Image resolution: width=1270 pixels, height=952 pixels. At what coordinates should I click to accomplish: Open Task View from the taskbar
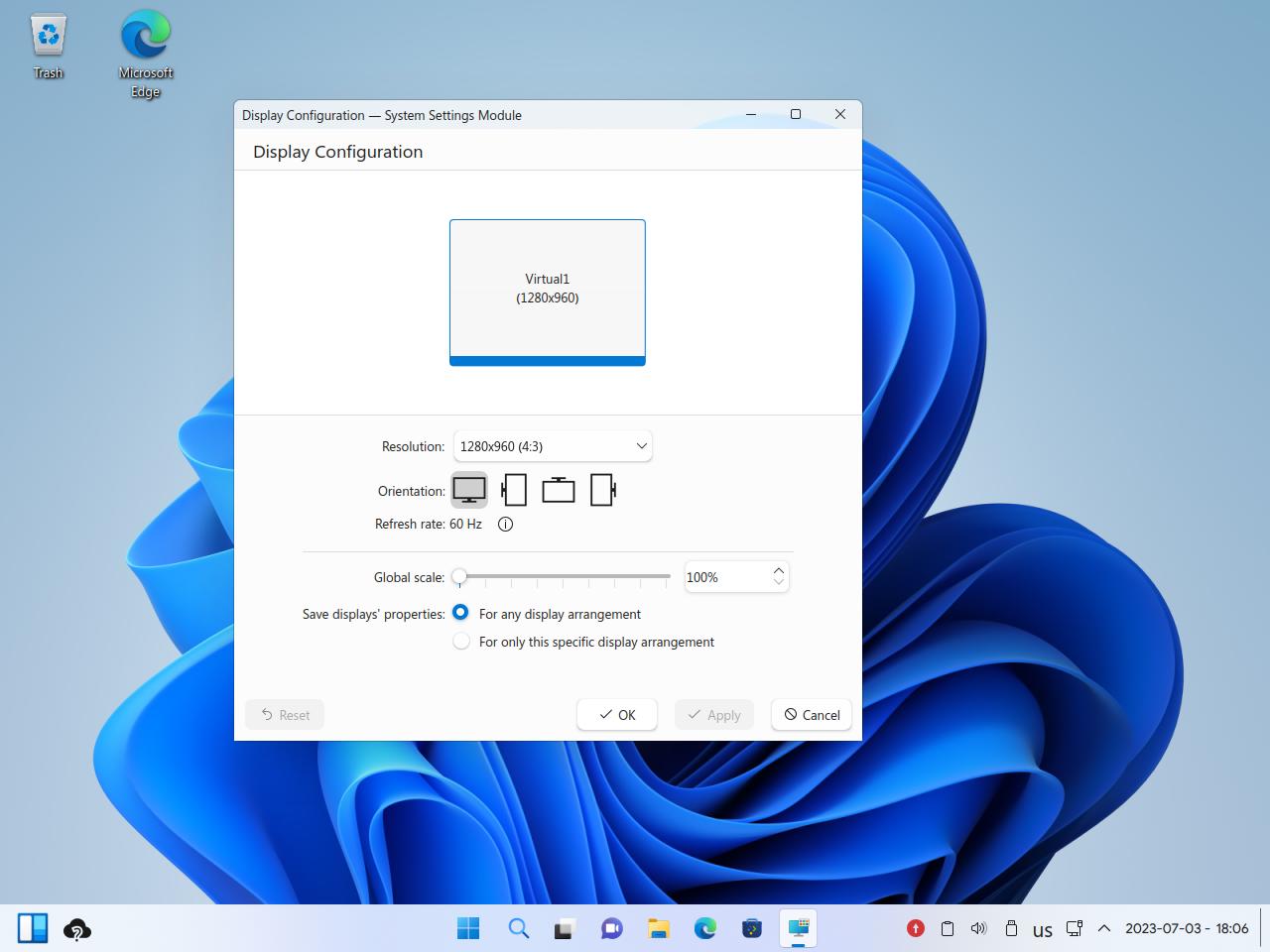(x=565, y=928)
